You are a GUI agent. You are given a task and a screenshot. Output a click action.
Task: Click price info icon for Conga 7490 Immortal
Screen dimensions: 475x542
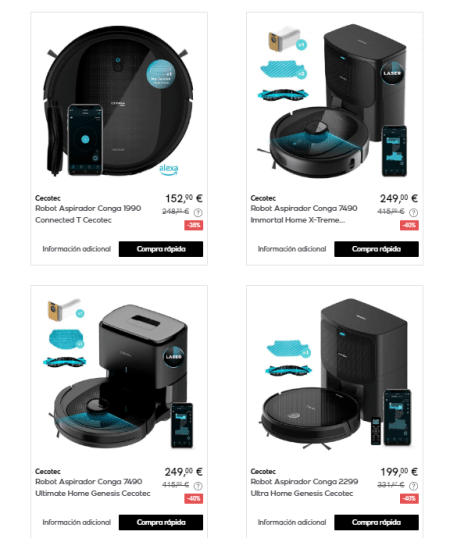click(x=413, y=212)
